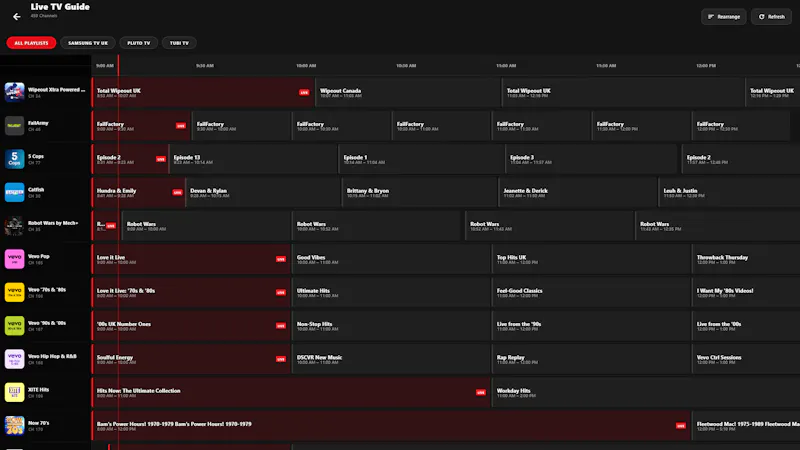Viewport: 800px width, 450px height.
Task: Open the Vevo '90s & '00s channel logo
Action: pos(14,326)
